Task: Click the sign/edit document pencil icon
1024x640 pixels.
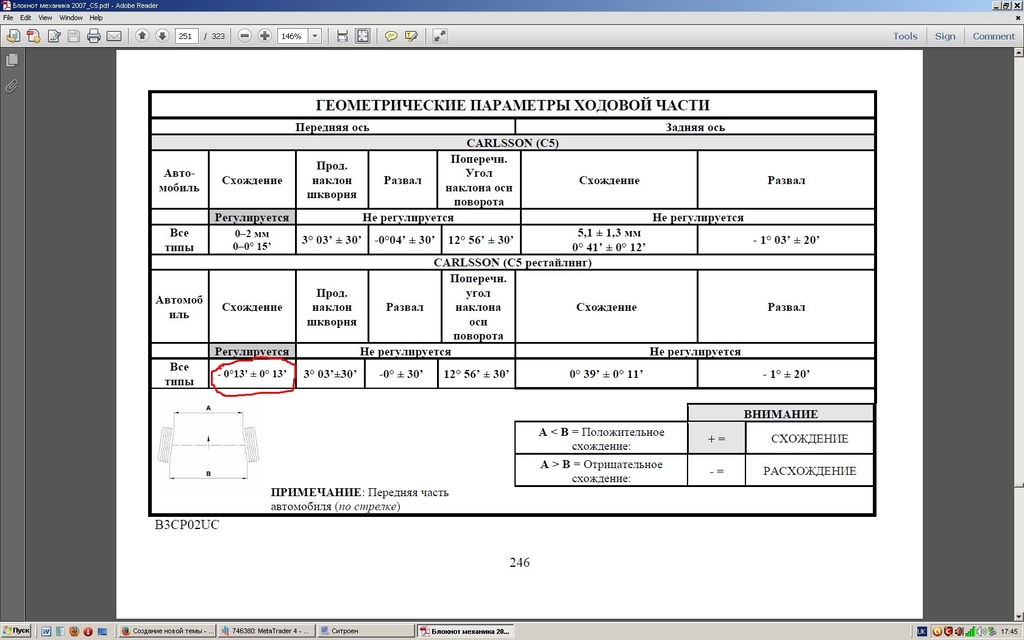Action: (x=54, y=36)
